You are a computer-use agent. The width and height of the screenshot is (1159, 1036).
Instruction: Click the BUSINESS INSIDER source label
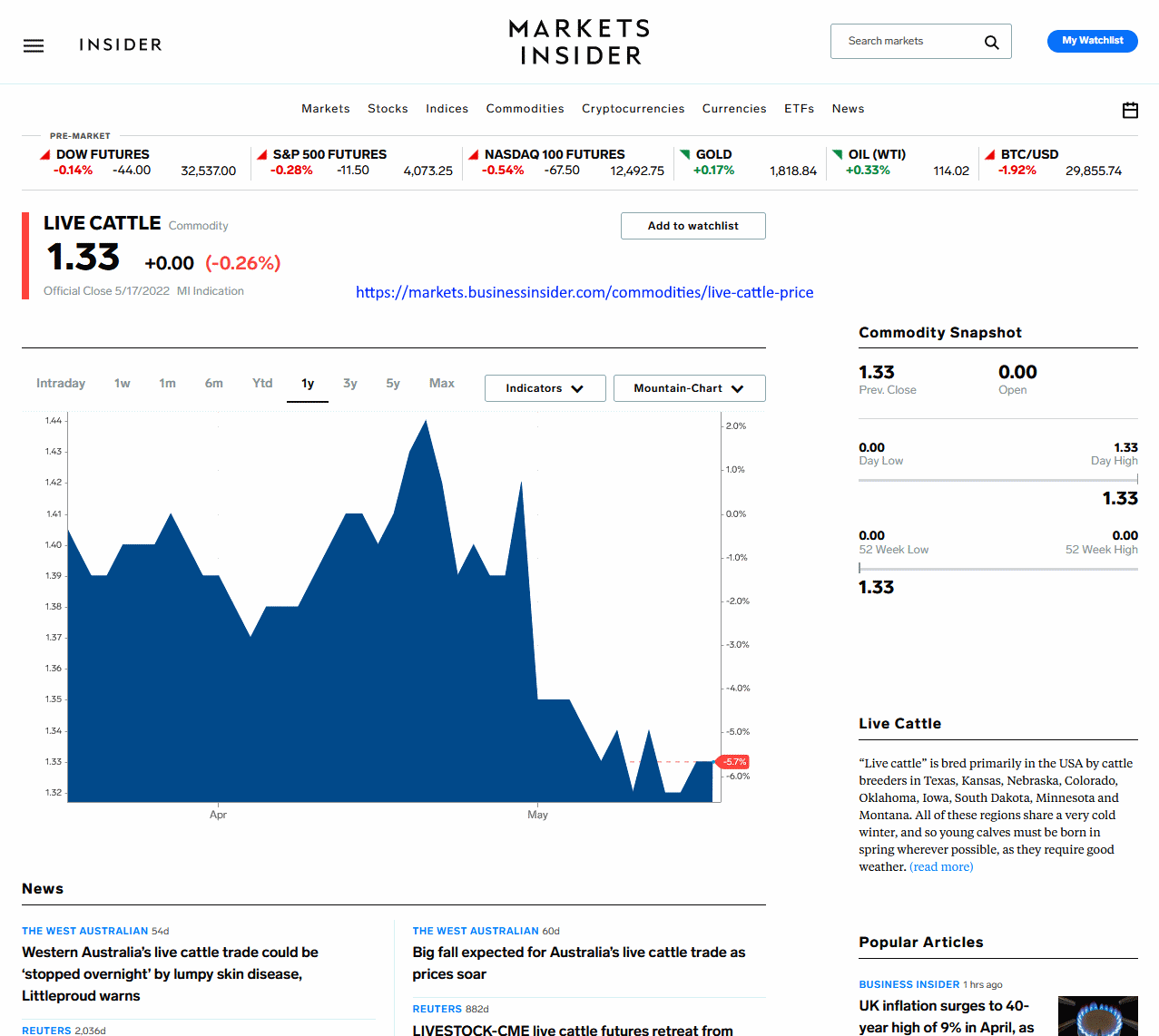pyautogui.click(x=909, y=984)
